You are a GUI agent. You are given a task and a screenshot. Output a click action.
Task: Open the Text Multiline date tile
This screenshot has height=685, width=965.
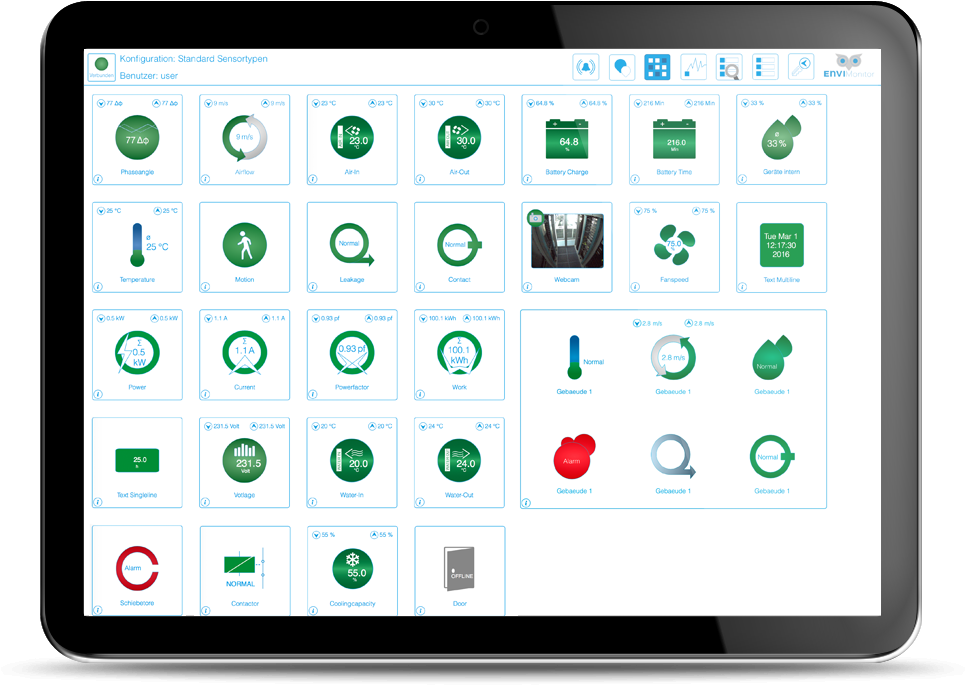click(x=782, y=245)
